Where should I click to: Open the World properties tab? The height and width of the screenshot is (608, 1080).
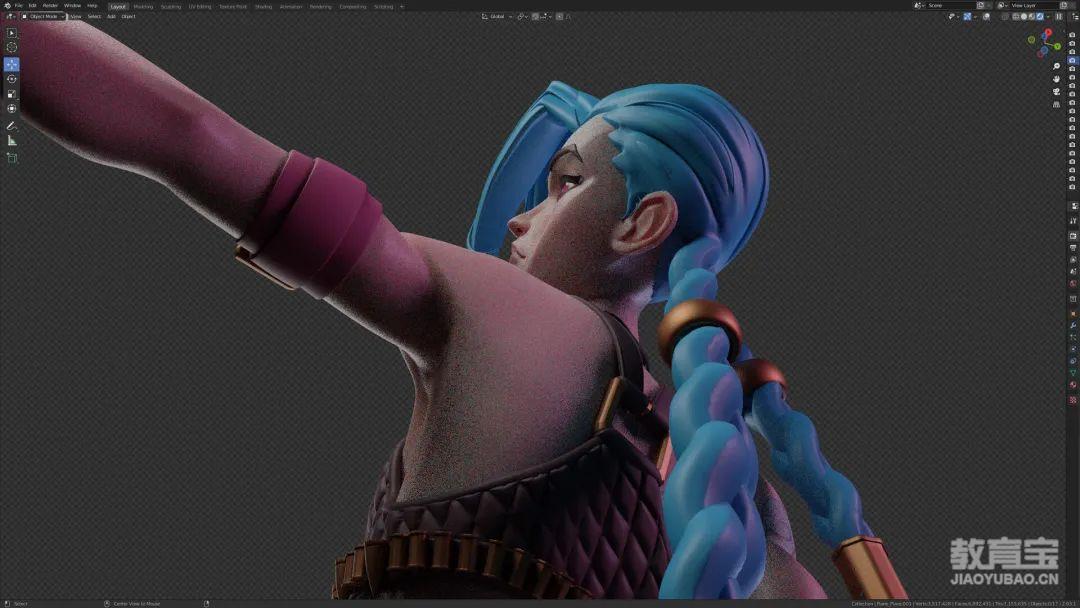[1073, 284]
